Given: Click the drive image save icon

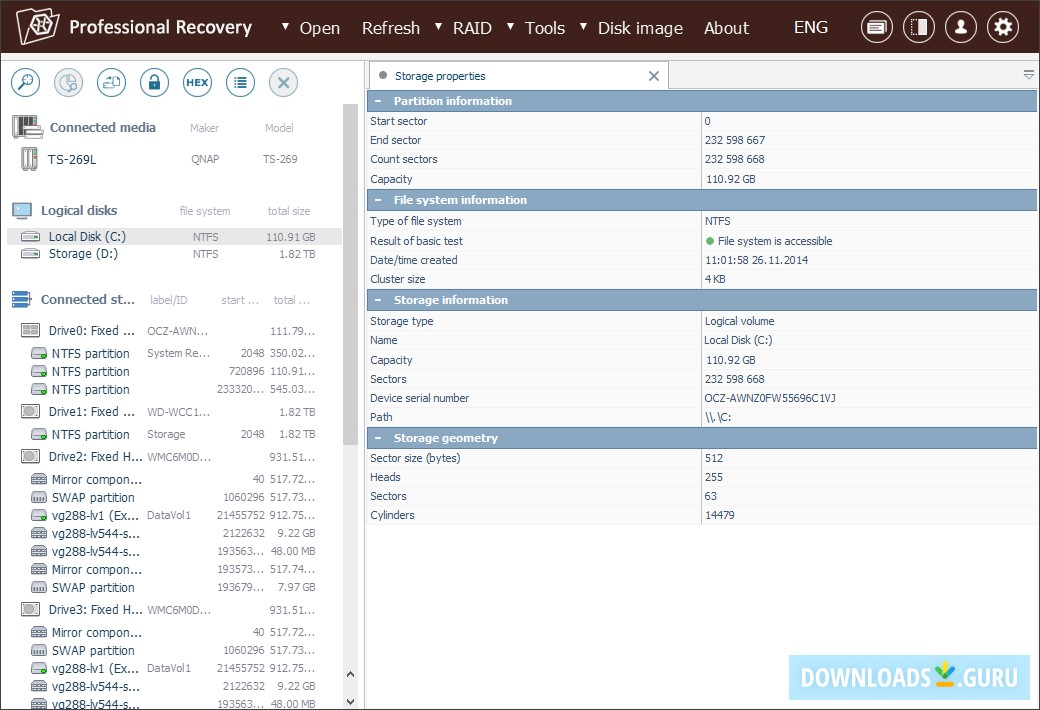Looking at the screenshot, I should [x=111, y=83].
